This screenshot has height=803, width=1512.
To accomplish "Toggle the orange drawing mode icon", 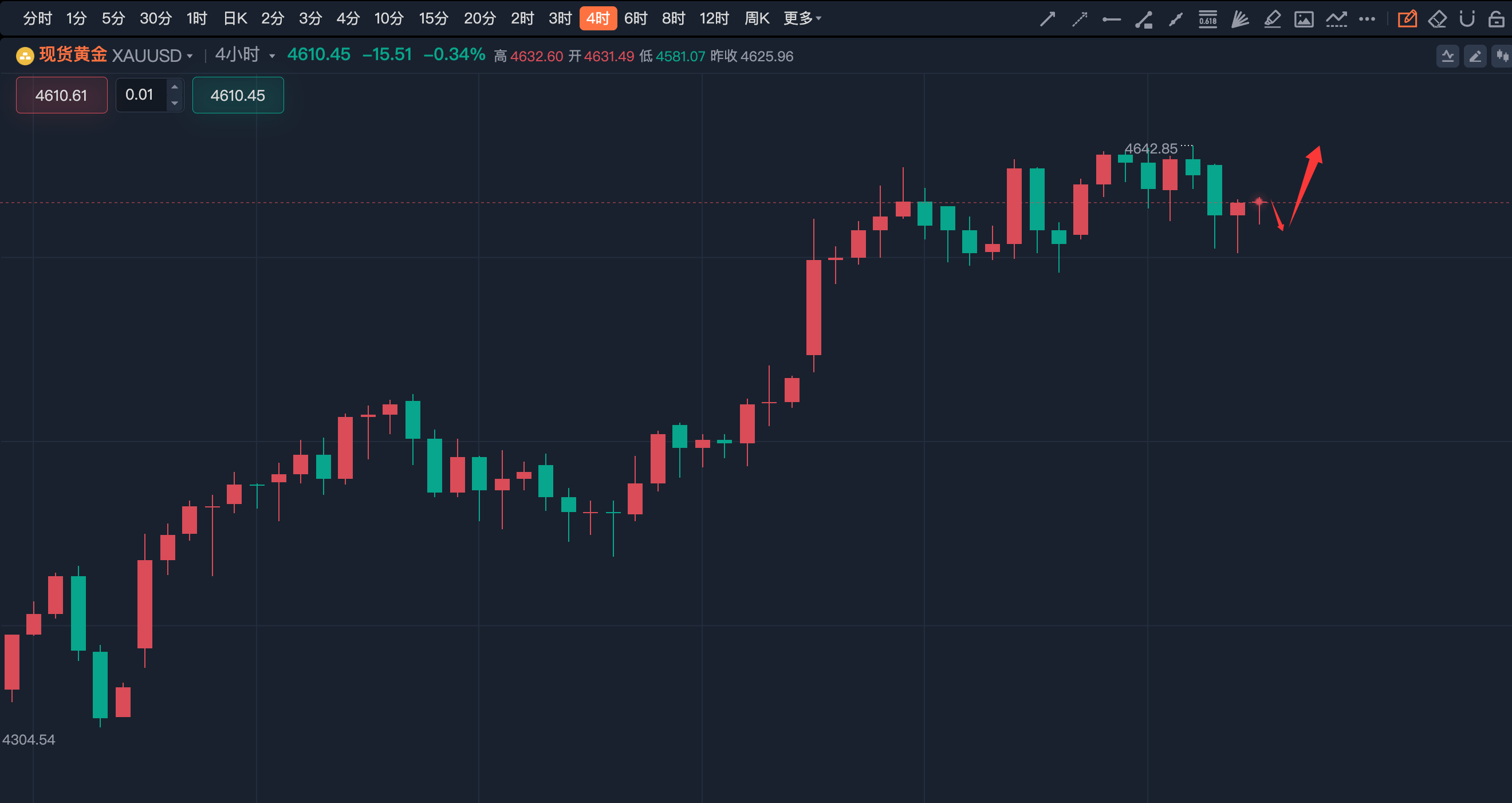I will (1407, 19).
